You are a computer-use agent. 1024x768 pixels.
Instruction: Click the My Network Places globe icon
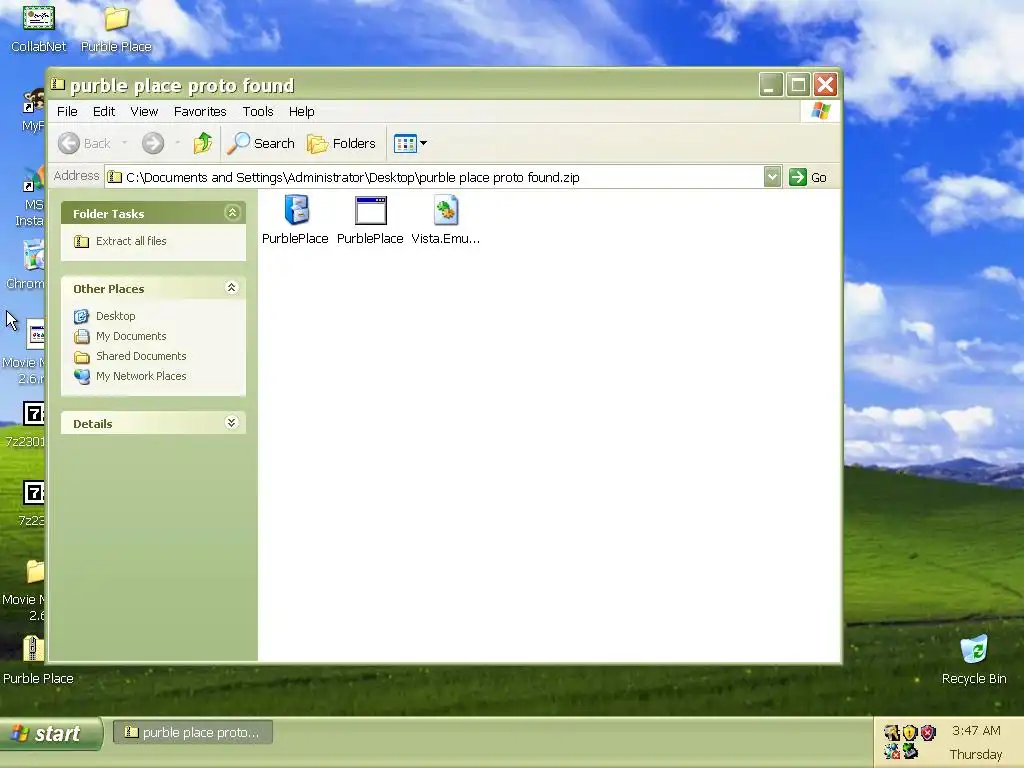pos(82,377)
